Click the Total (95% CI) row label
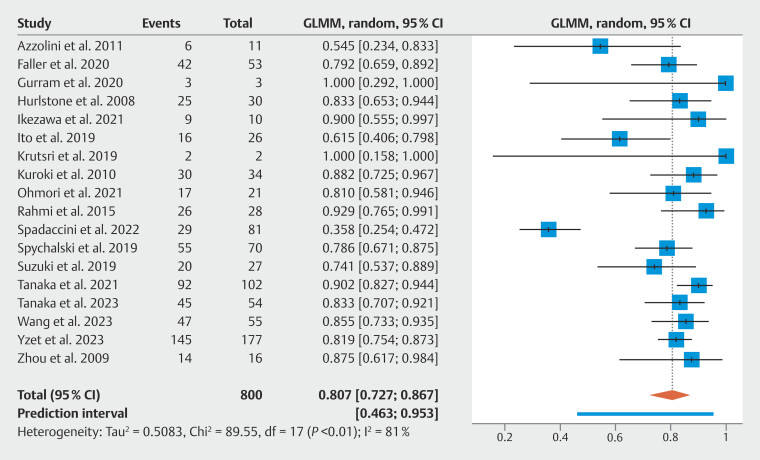The width and height of the screenshot is (760, 460). pyautogui.click(x=64, y=394)
